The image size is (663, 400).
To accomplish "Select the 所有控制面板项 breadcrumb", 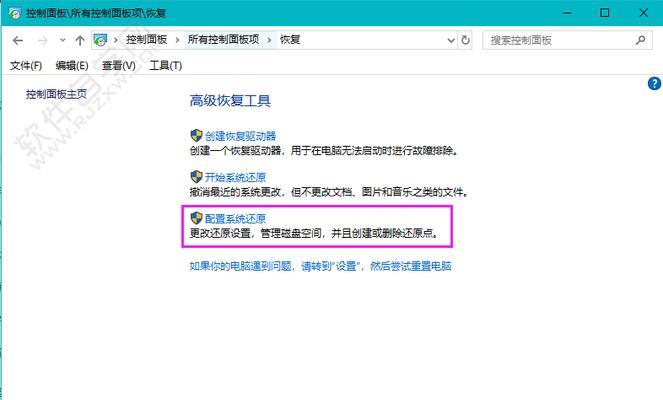I will (x=224, y=40).
